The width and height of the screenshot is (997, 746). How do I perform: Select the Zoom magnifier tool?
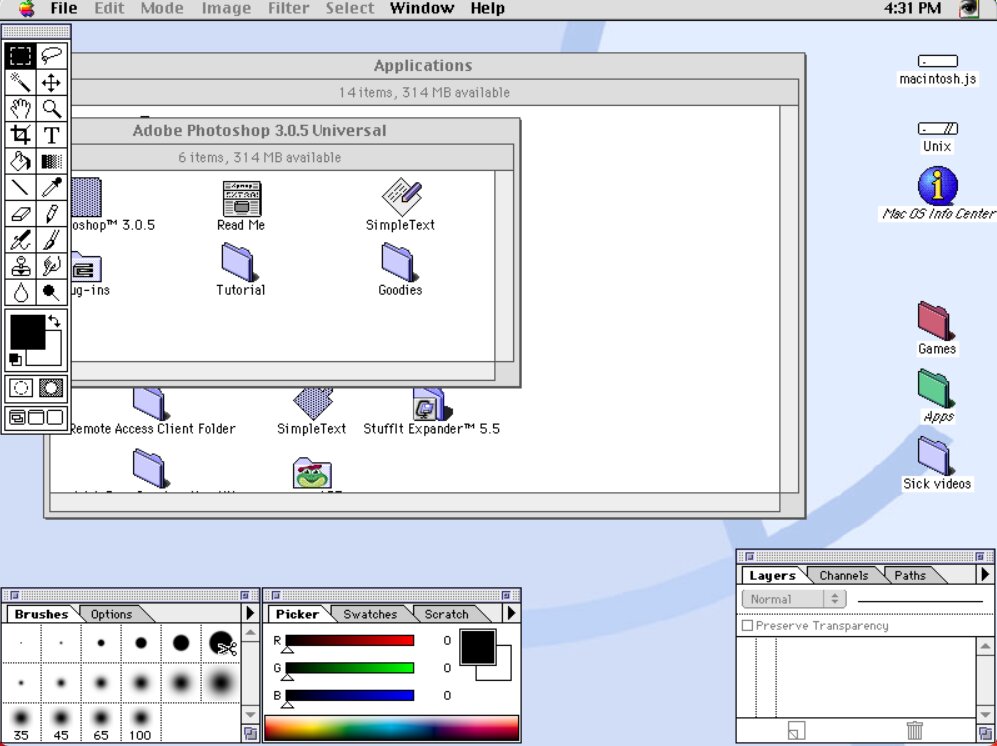[52, 109]
